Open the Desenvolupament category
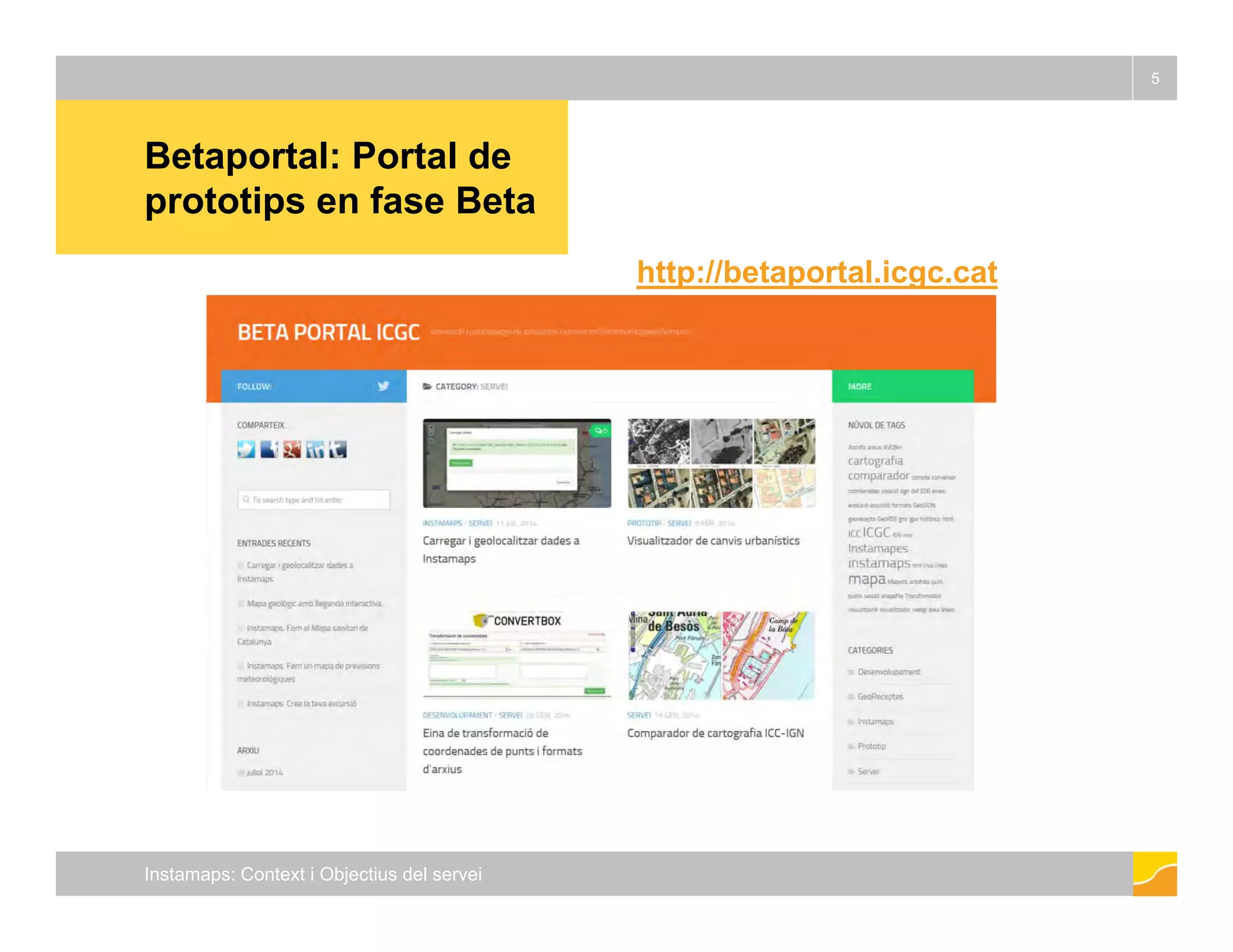 click(x=889, y=672)
